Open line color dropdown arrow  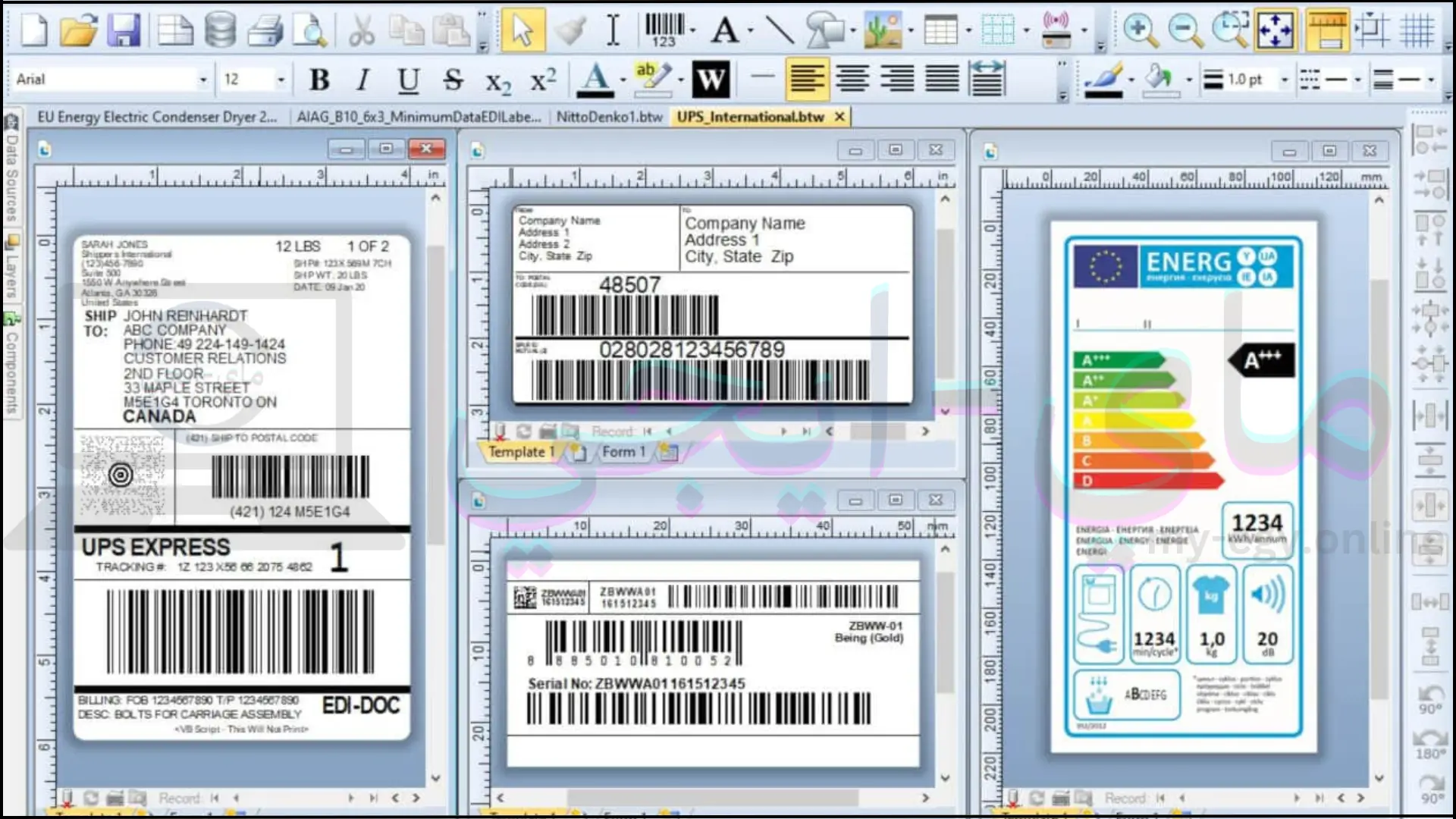pos(1131,80)
